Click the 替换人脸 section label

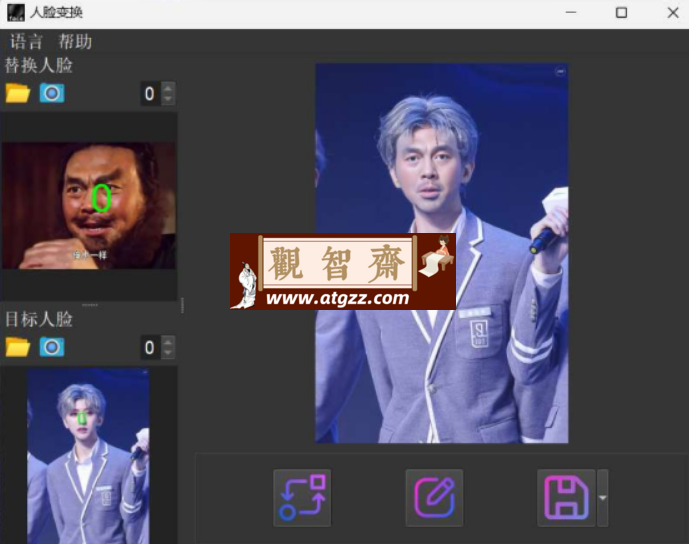click(39, 65)
